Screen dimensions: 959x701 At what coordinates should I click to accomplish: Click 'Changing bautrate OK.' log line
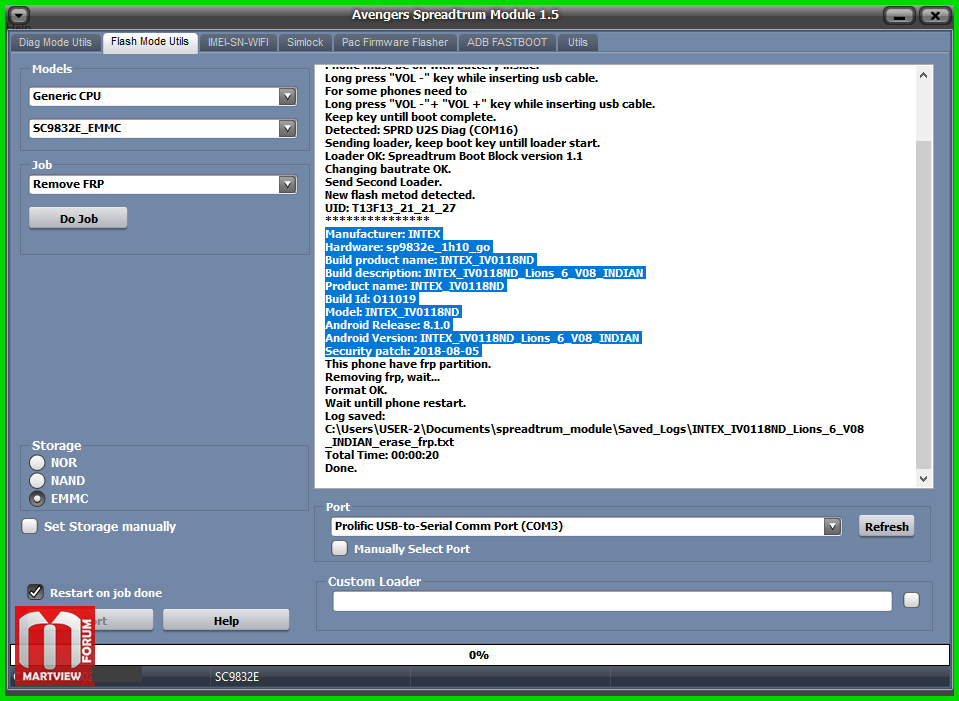388,169
